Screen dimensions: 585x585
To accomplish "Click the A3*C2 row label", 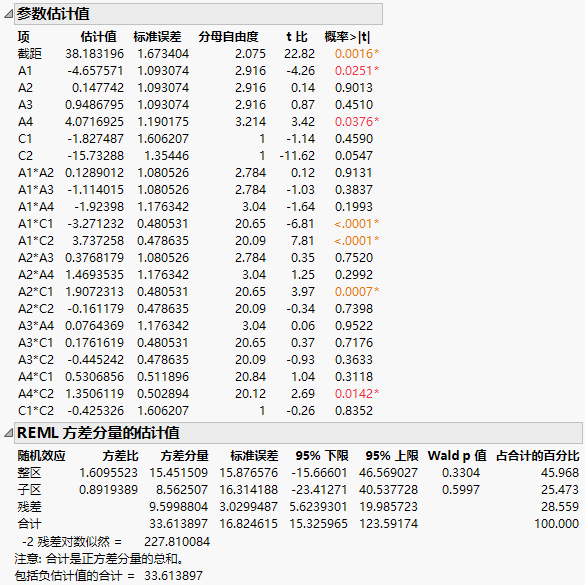I will click(x=36, y=360).
